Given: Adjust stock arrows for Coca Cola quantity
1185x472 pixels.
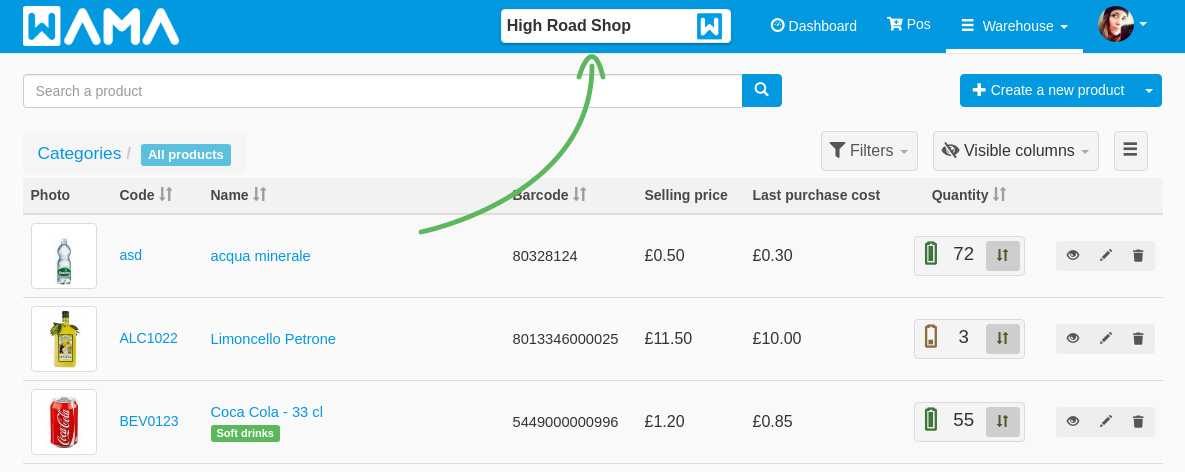Looking at the screenshot, I should point(1002,421).
